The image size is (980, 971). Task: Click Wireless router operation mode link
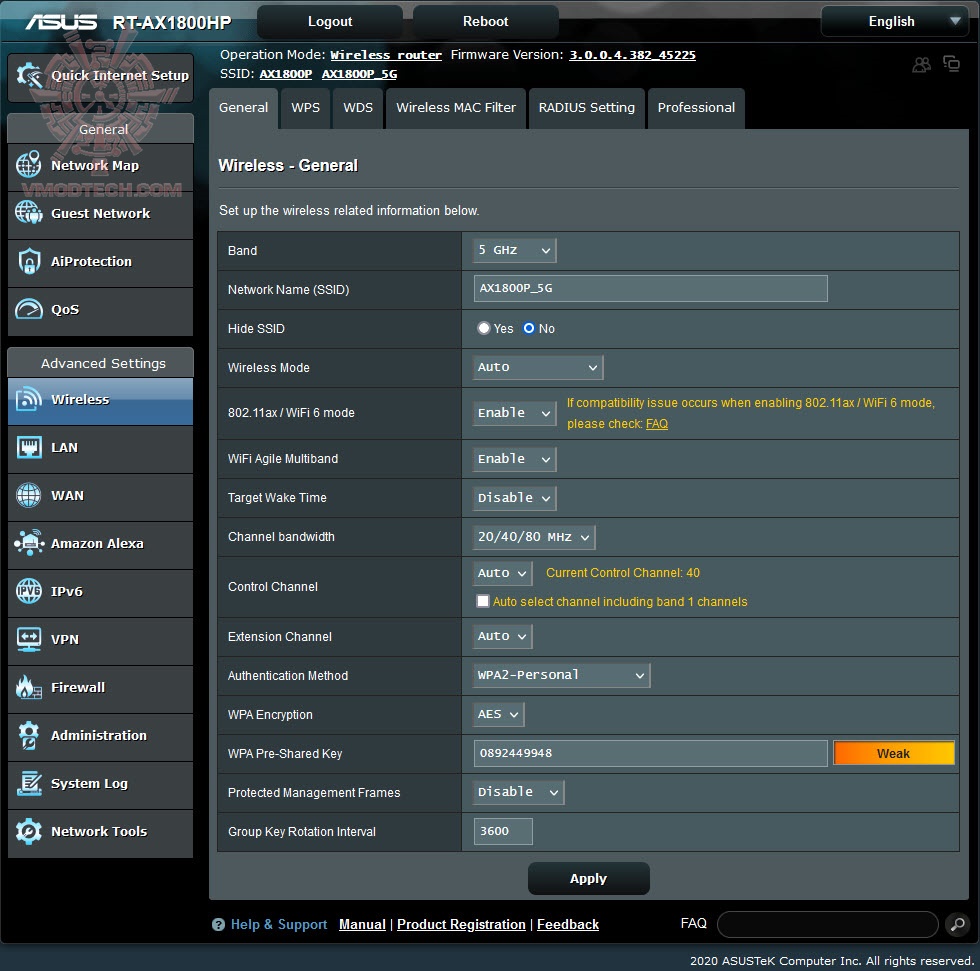386,55
